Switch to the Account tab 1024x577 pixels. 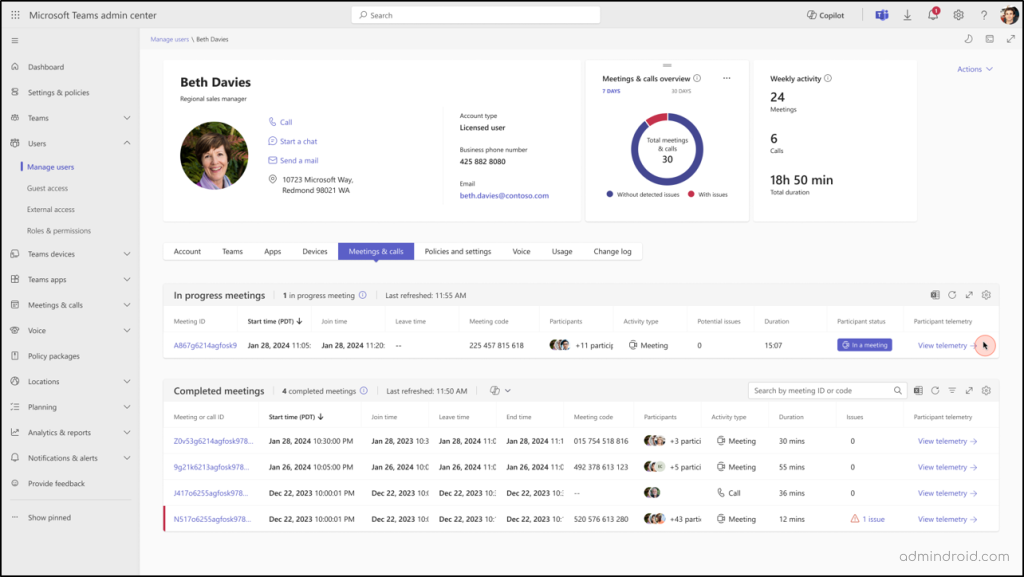click(187, 251)
